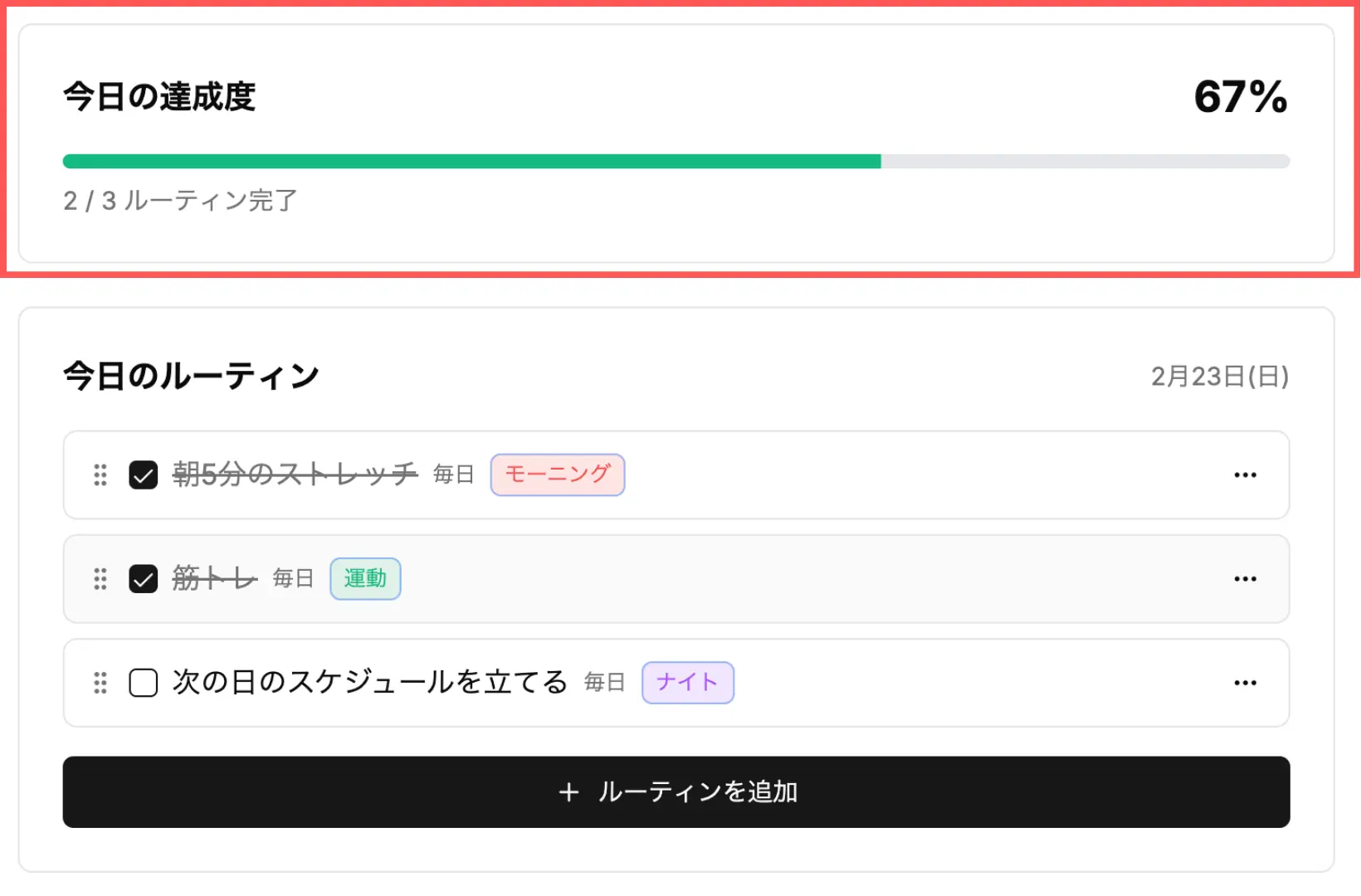Click drag handle for 朝5分のストレッチ routine

point(100,475)
